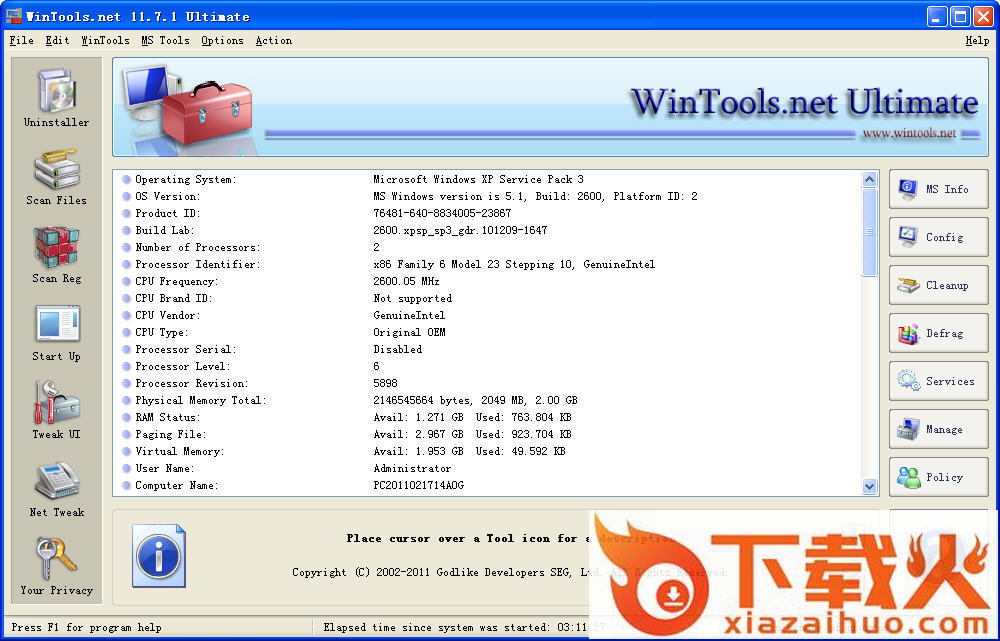This screenshot has height=641, width=1000.
Task: Open the Options menu
Action: click(222, 40)
